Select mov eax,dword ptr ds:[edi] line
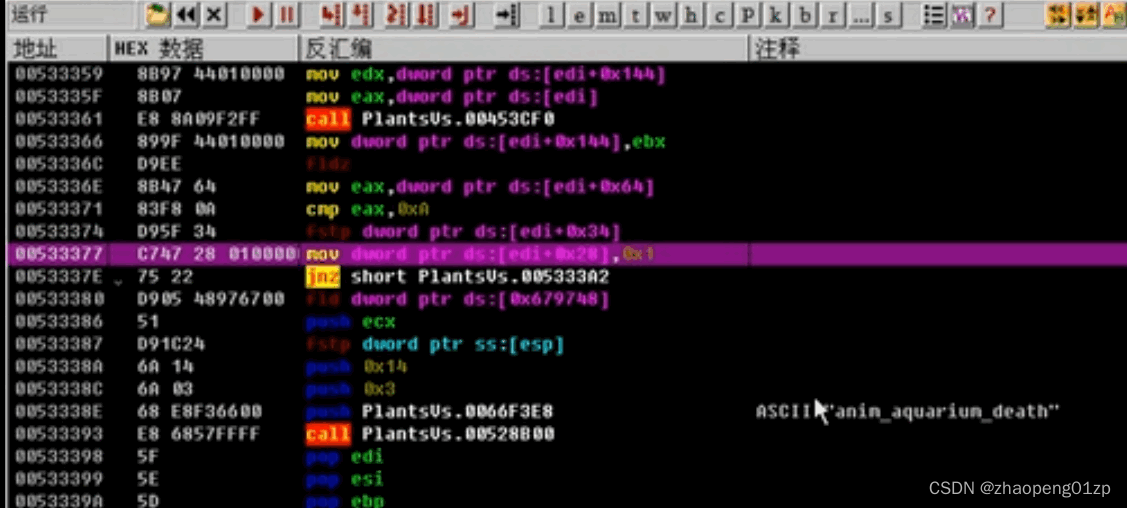1127x508 pixels. [x=452, y=97]
